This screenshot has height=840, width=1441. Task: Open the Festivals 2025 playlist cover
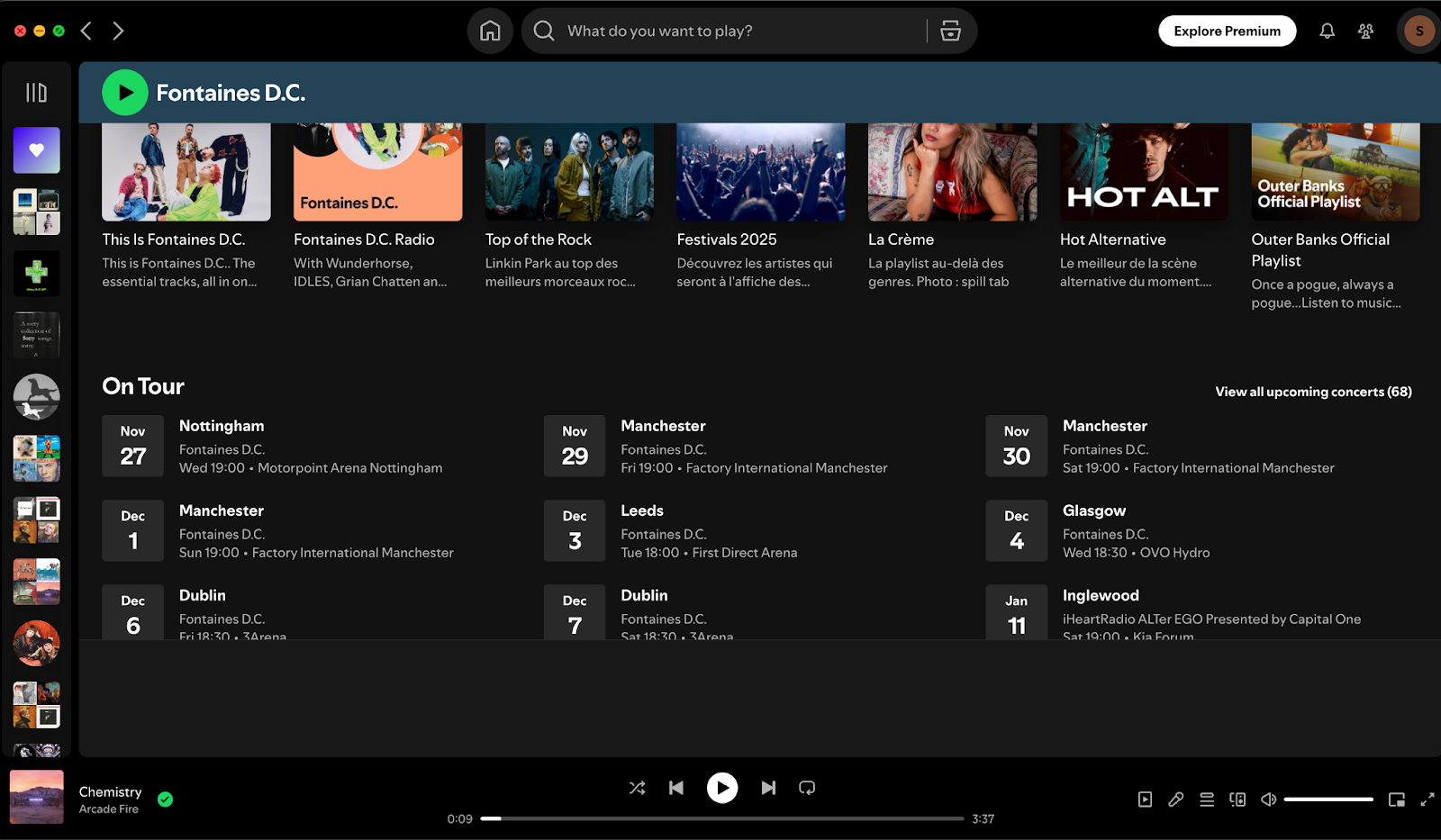761,172
